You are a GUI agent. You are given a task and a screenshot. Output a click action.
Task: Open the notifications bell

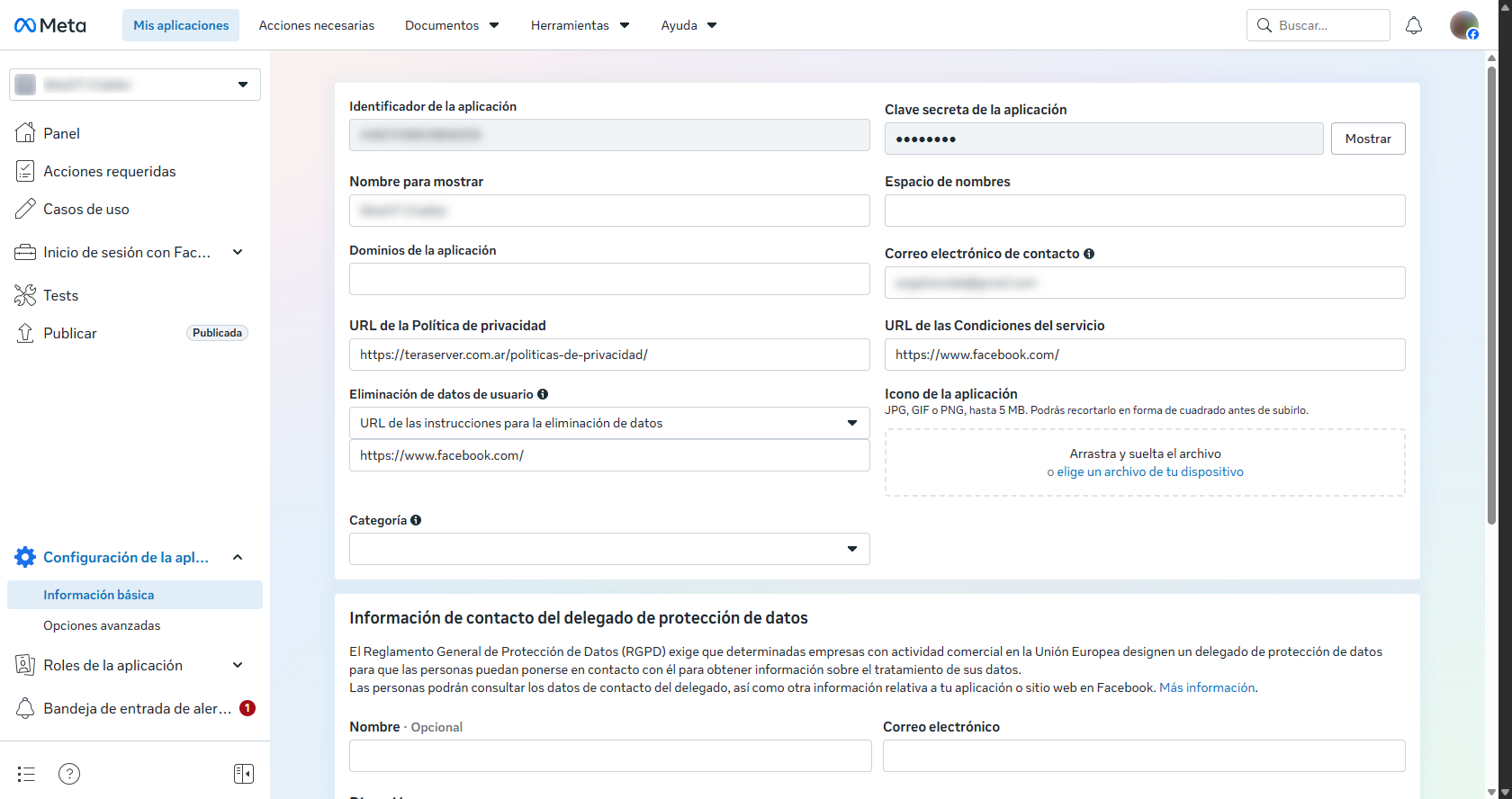tap(1414, 25)
